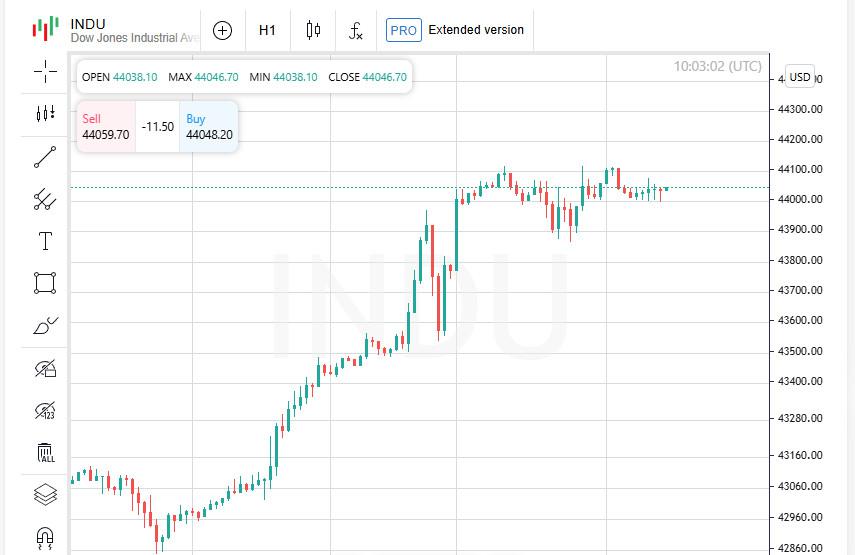This screenshot has height=555, width=855.
Task: Open the H1 timeframe selector
Action: [267, 31]
